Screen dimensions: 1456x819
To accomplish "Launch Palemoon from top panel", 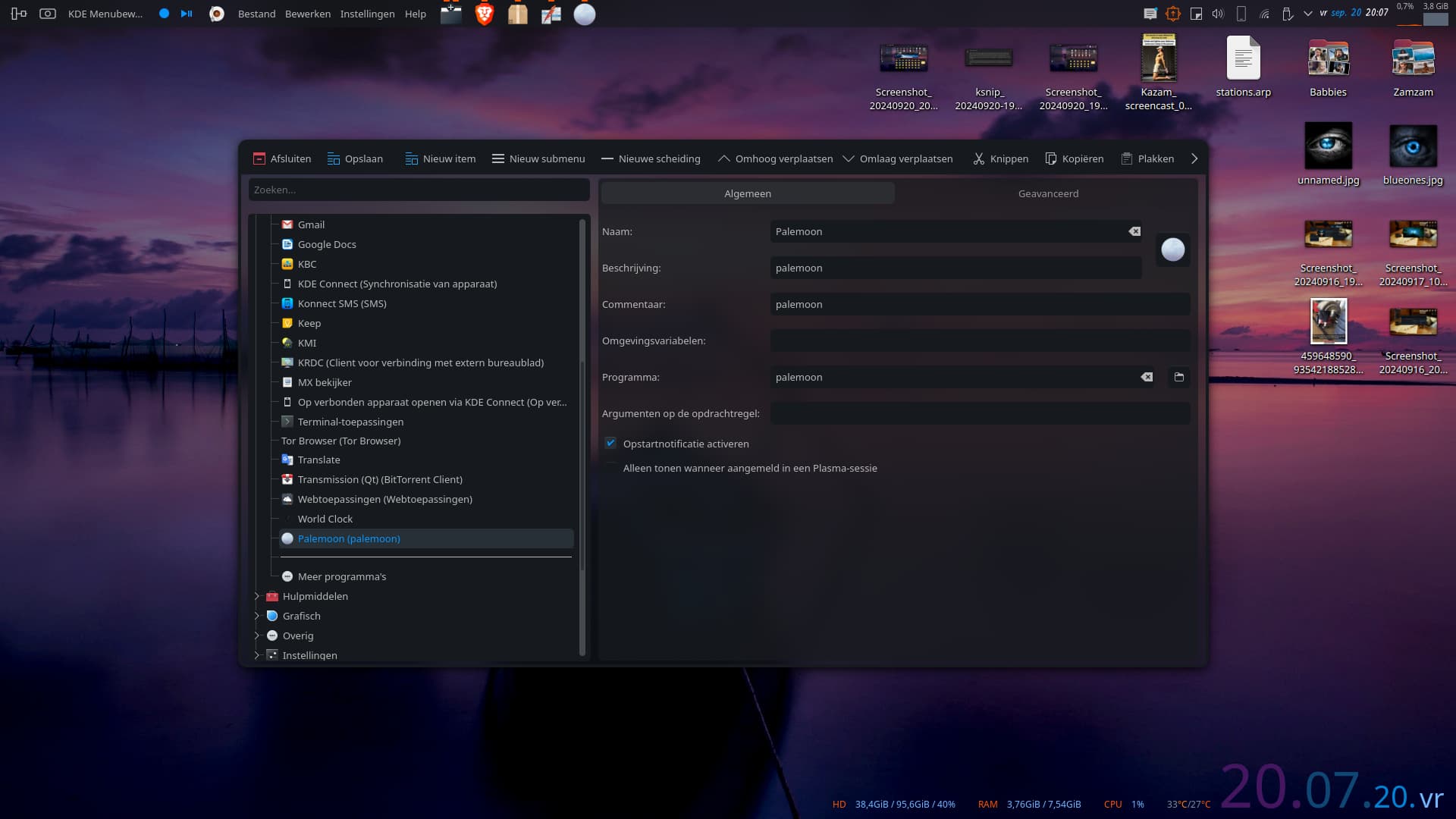I will point(584,14).
